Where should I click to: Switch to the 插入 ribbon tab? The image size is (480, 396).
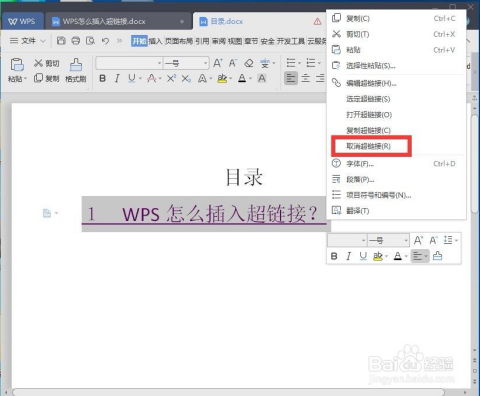155,41
